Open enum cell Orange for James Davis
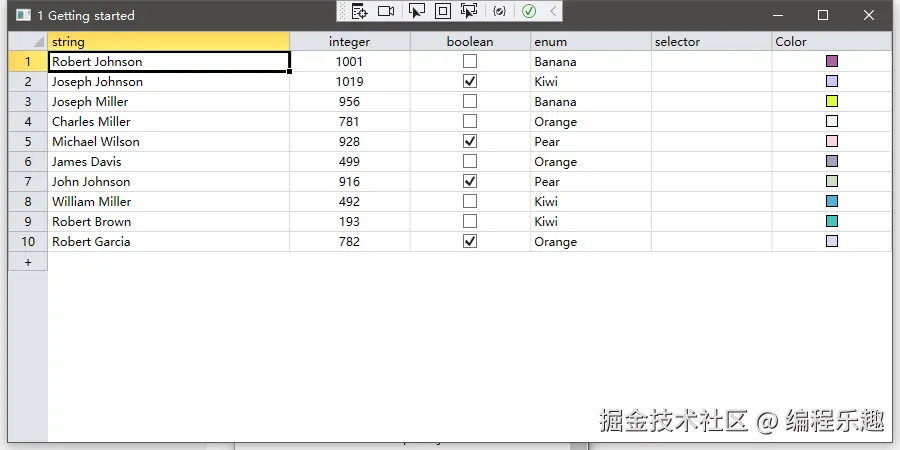Image resolution: width=900 pixels, height=450 pixels. (x=591, y=161)
